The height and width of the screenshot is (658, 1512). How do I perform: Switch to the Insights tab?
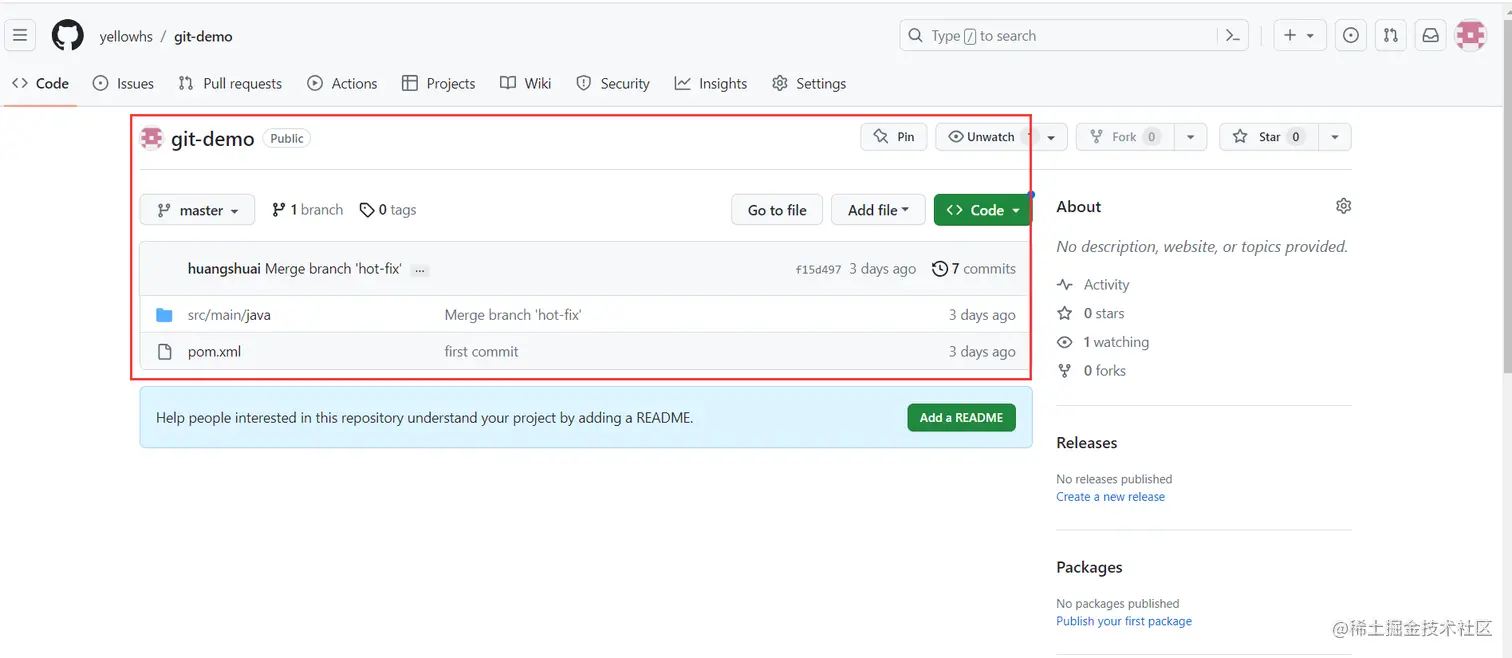(711, 84)
